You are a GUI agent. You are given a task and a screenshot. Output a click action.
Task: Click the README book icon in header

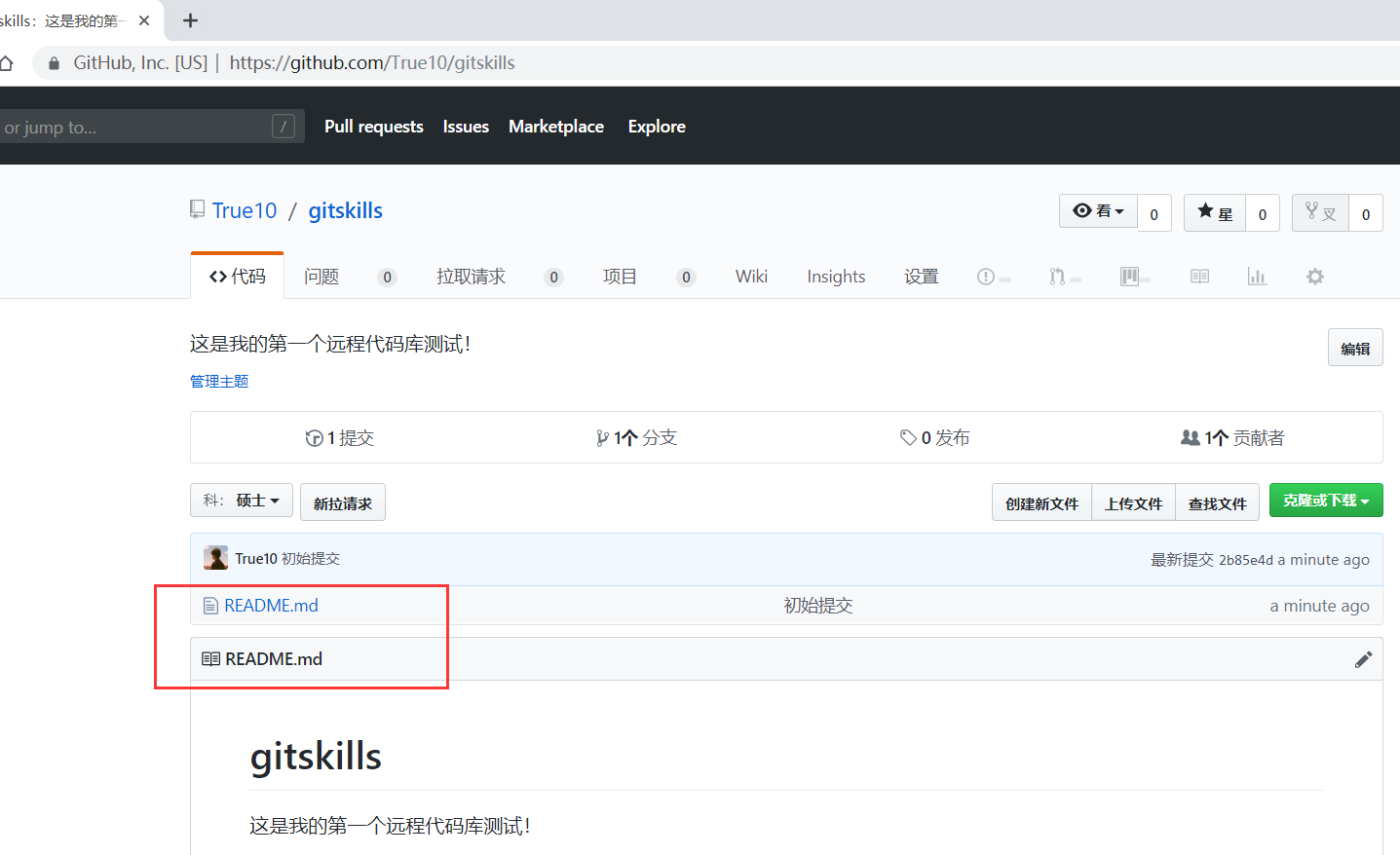[210, 659]
